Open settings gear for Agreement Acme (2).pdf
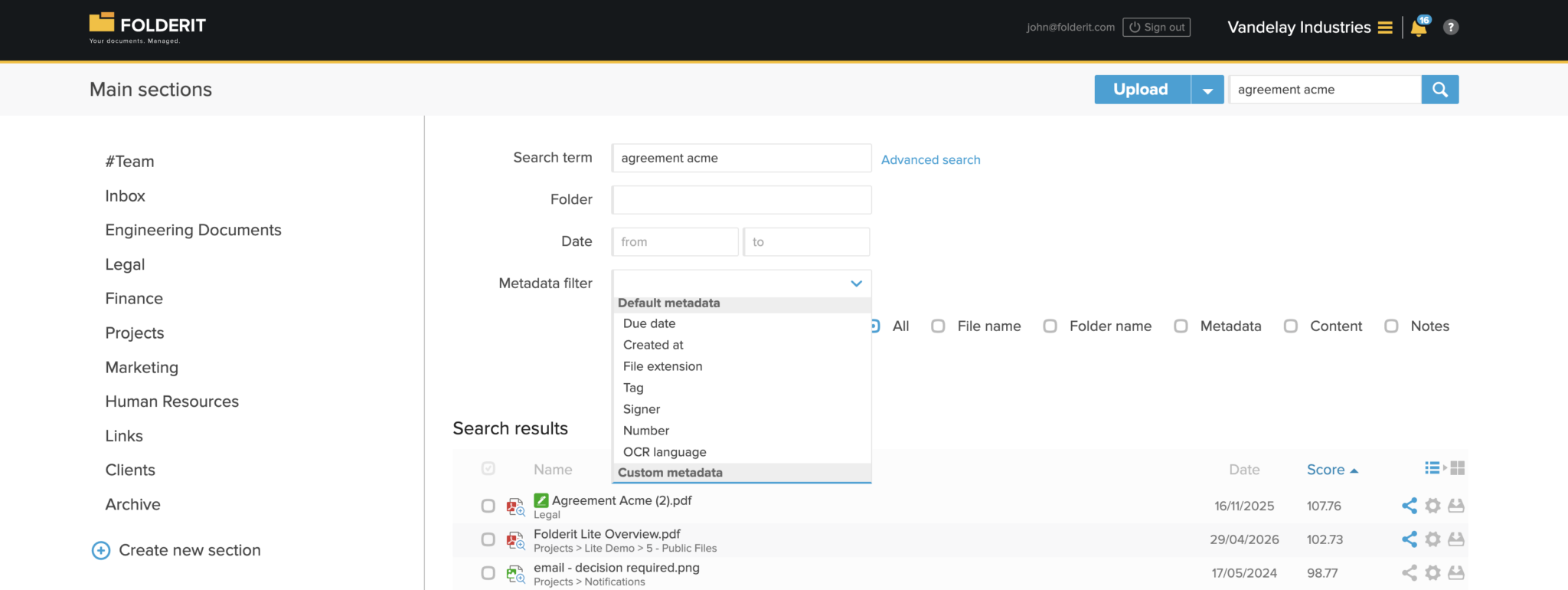The image size is (1568, 590). pos(1433,506)
